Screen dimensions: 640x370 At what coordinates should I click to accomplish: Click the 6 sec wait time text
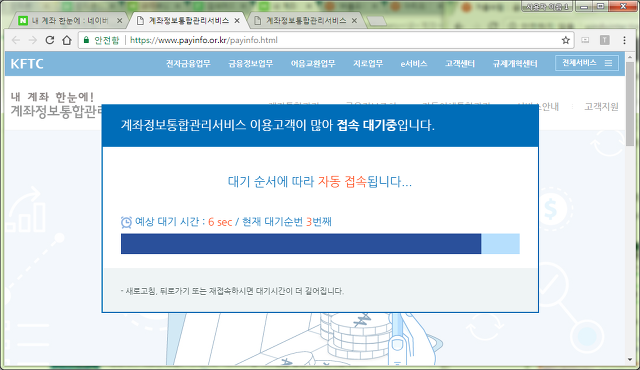(x=220, y=222)
